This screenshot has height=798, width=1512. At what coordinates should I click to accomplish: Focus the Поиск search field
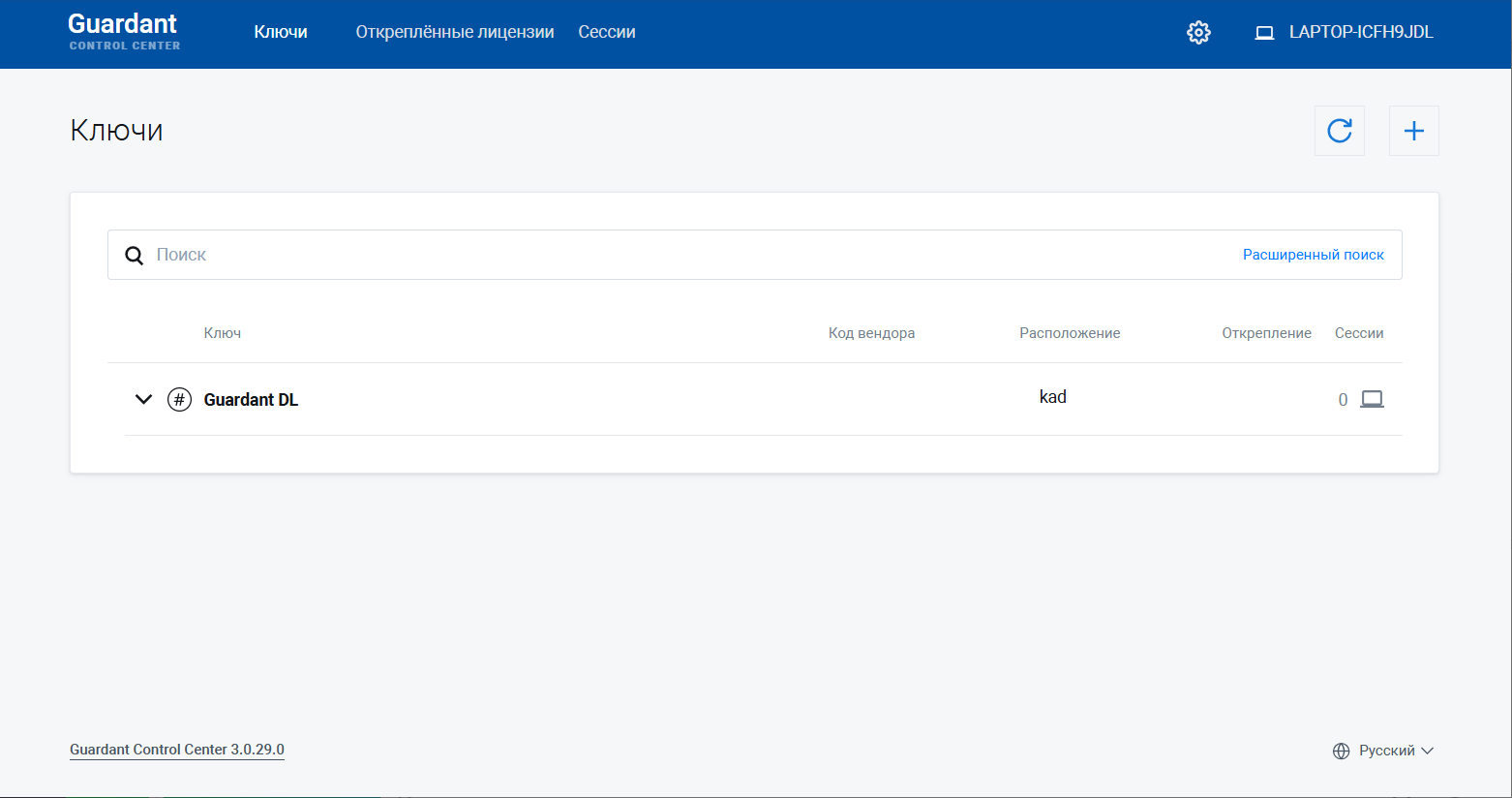(x=678, y=255)
